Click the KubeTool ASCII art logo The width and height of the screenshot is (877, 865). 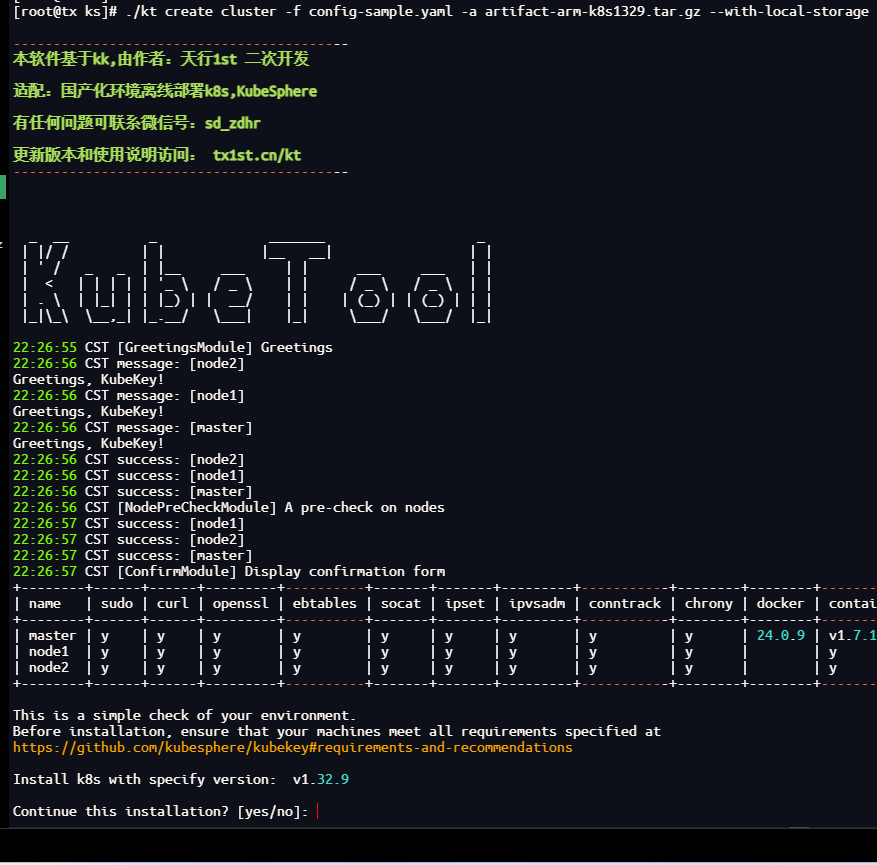(257, 282)
